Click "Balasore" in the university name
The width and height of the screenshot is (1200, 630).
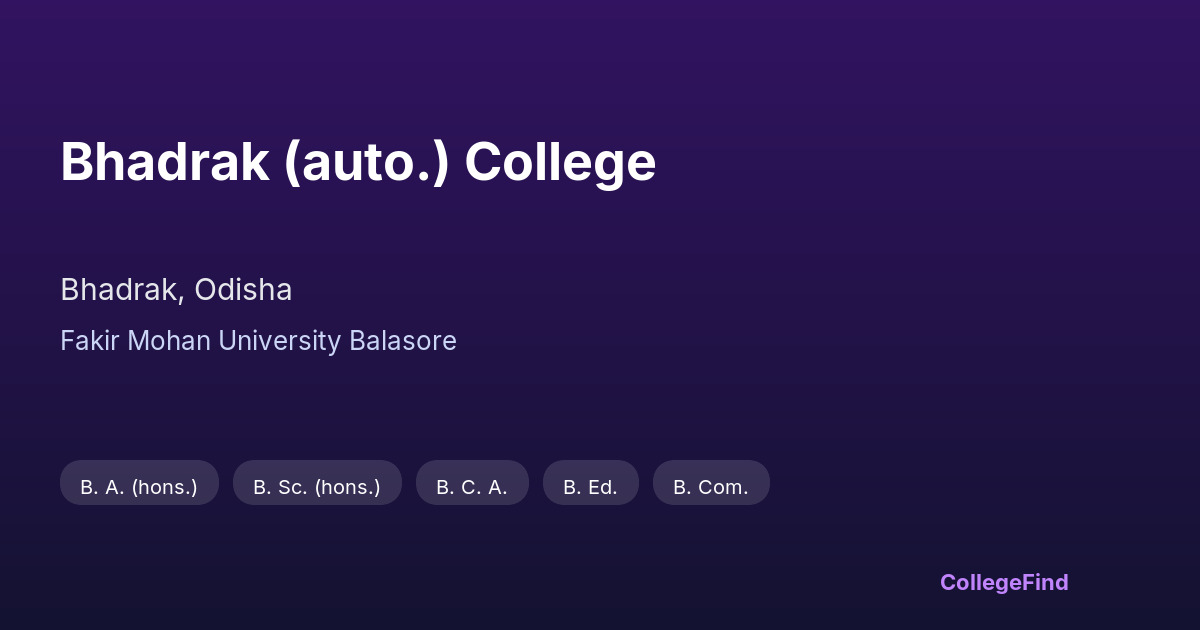pyautogui.click(x=403, y=341)
